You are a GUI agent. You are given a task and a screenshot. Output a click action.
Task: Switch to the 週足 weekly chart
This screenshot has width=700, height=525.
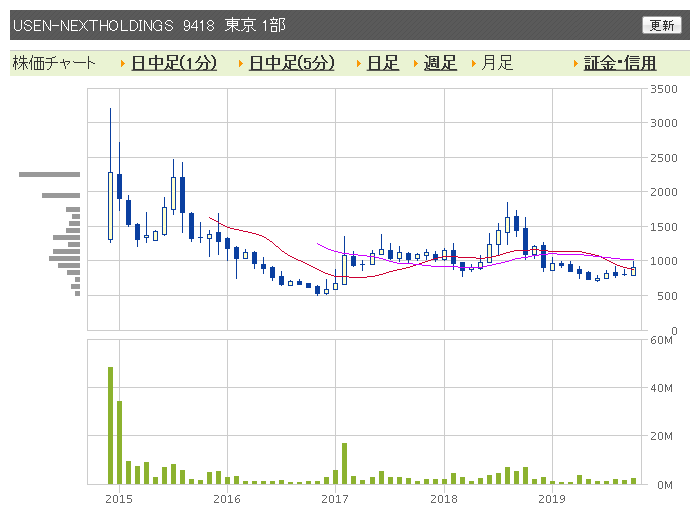coord(440,63)
